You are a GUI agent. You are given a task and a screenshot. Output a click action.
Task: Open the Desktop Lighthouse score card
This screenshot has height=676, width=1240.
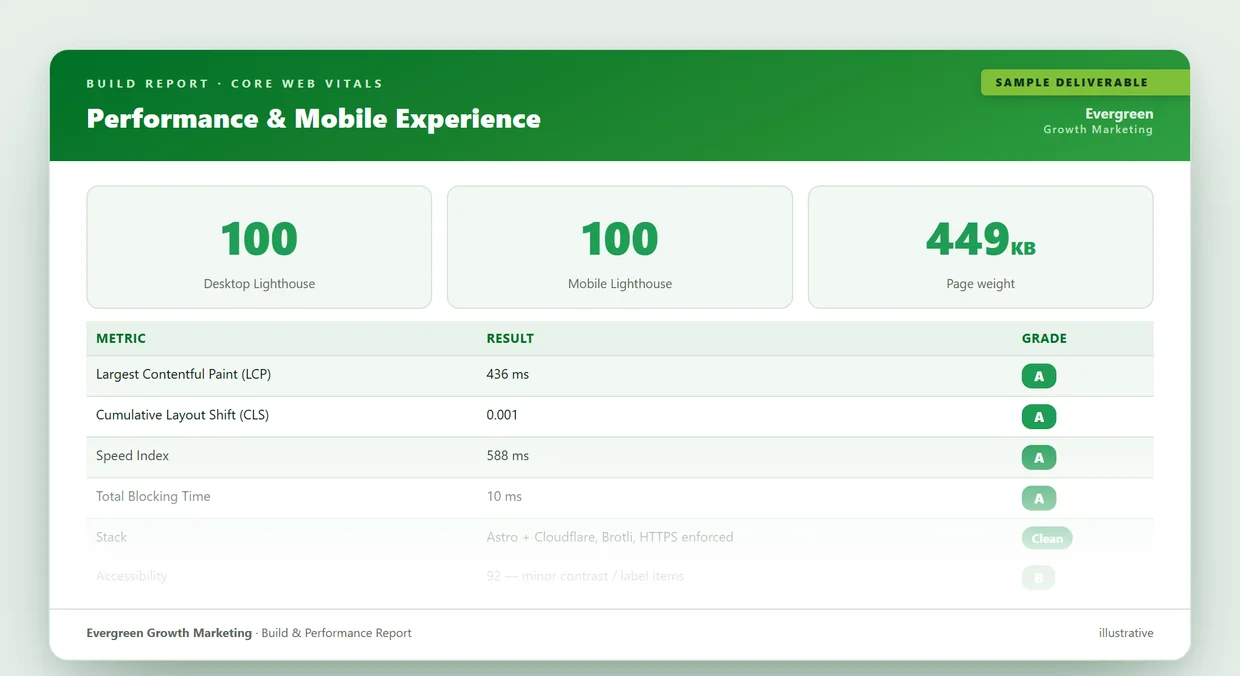pyautogui.click(x=259, y=247)
